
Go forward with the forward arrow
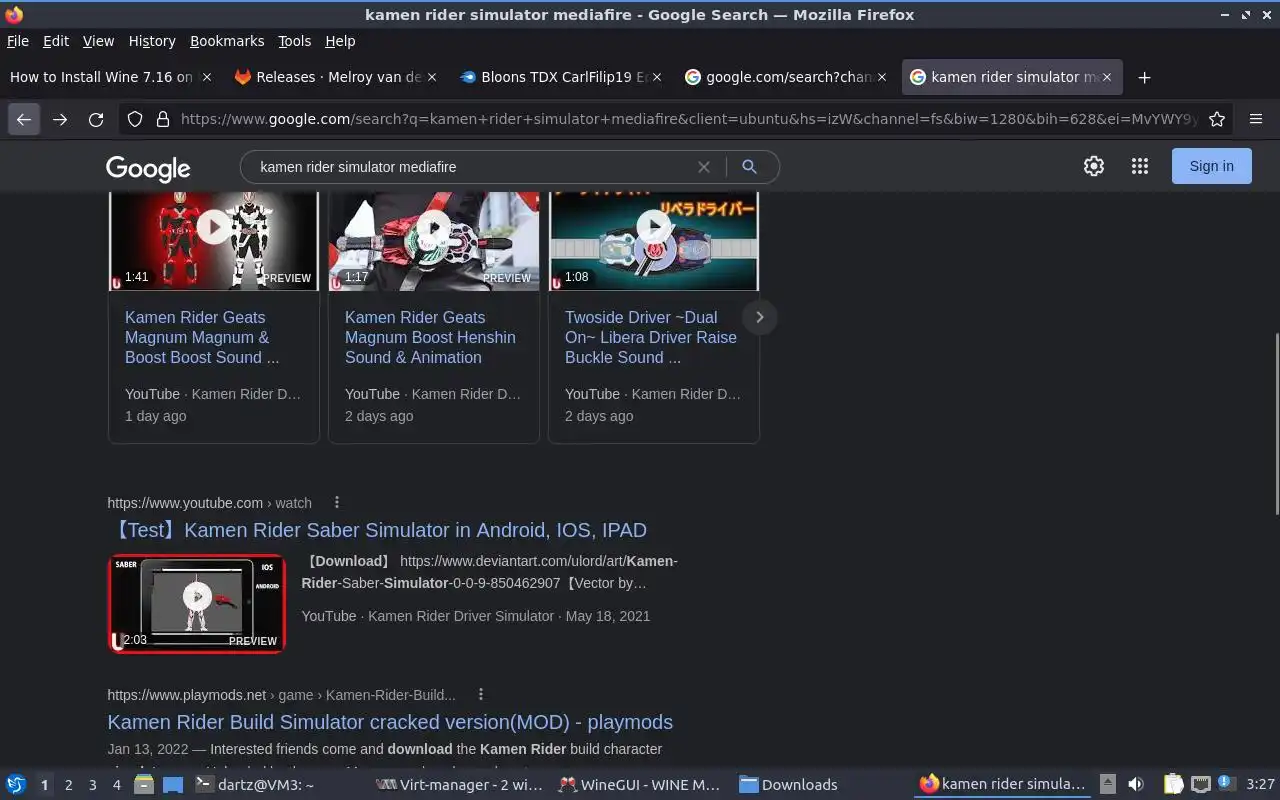coord(60,119)
